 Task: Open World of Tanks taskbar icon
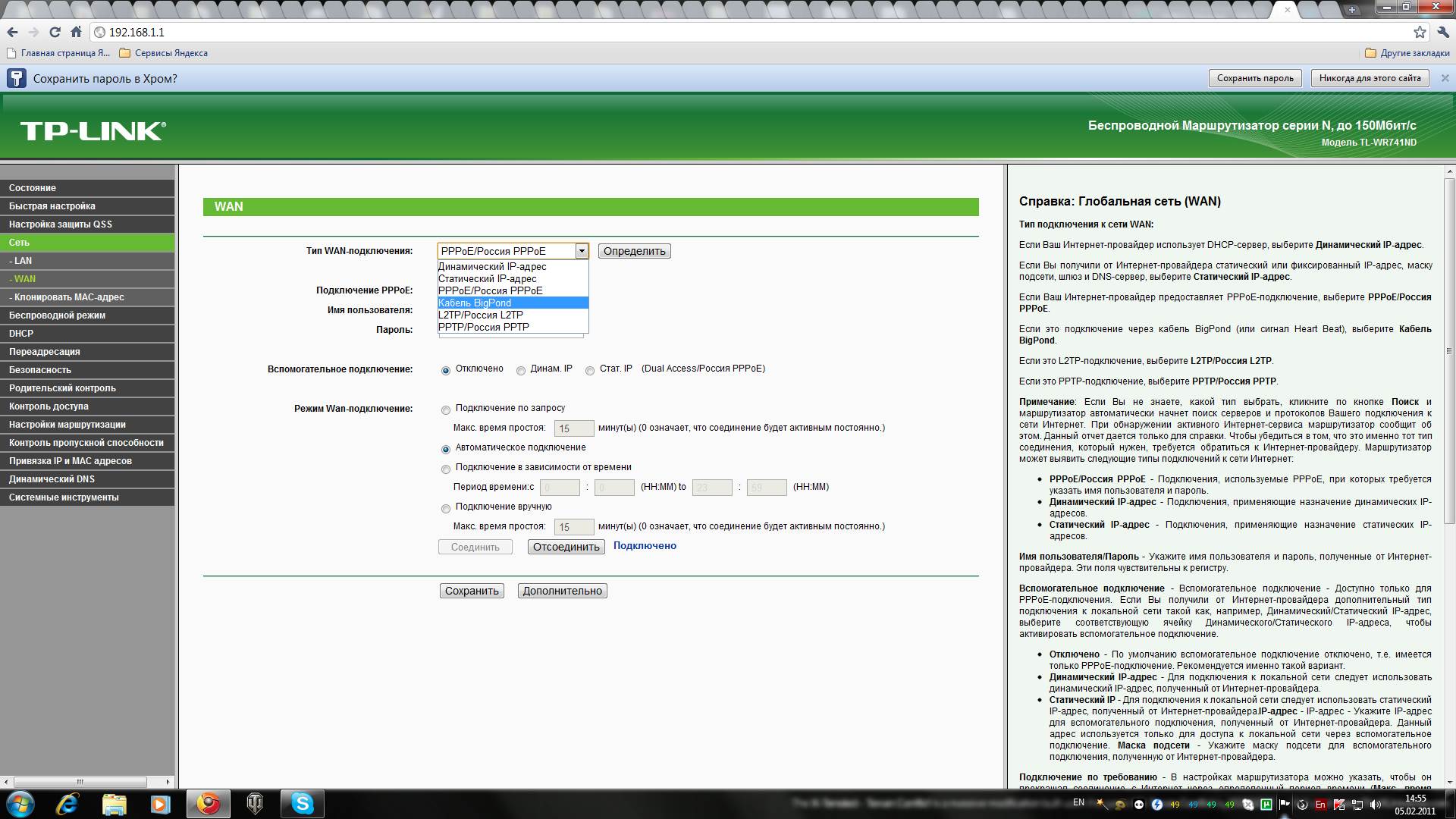pyautogui.click(x=255, y=803)
